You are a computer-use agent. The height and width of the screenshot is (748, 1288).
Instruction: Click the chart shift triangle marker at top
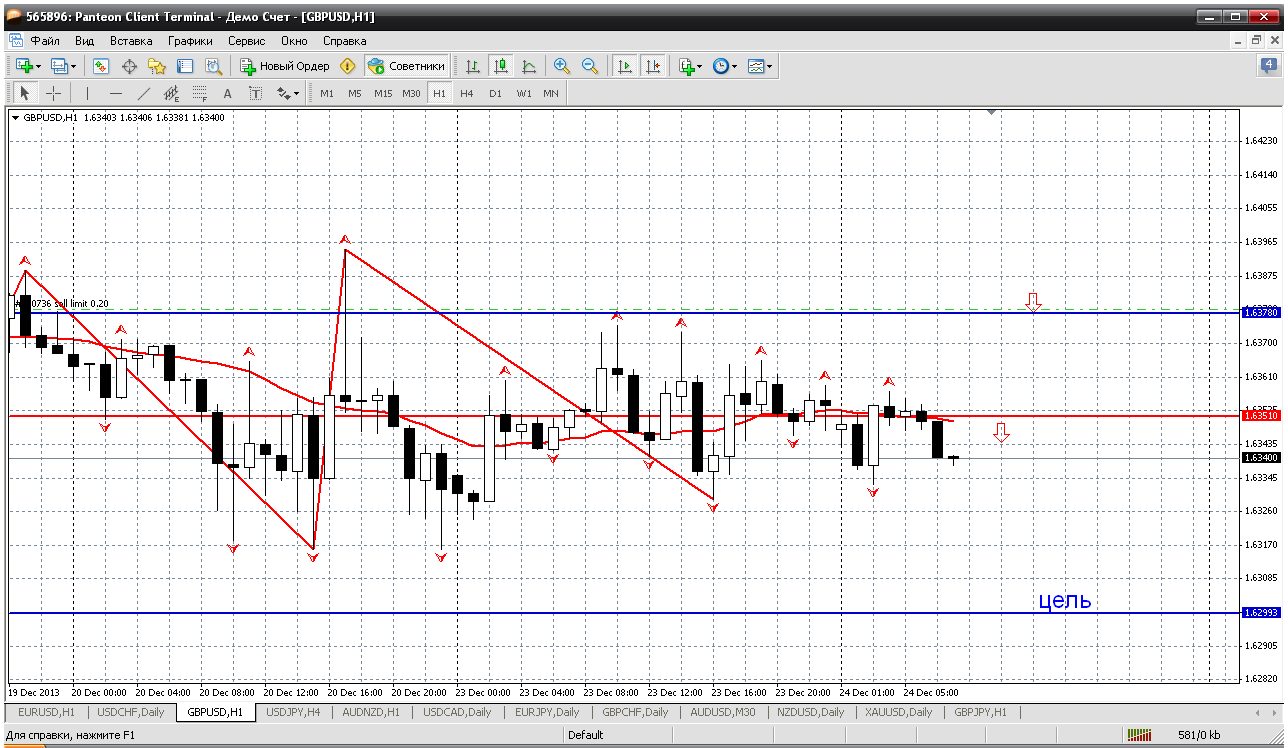click(x=991, y=113)
